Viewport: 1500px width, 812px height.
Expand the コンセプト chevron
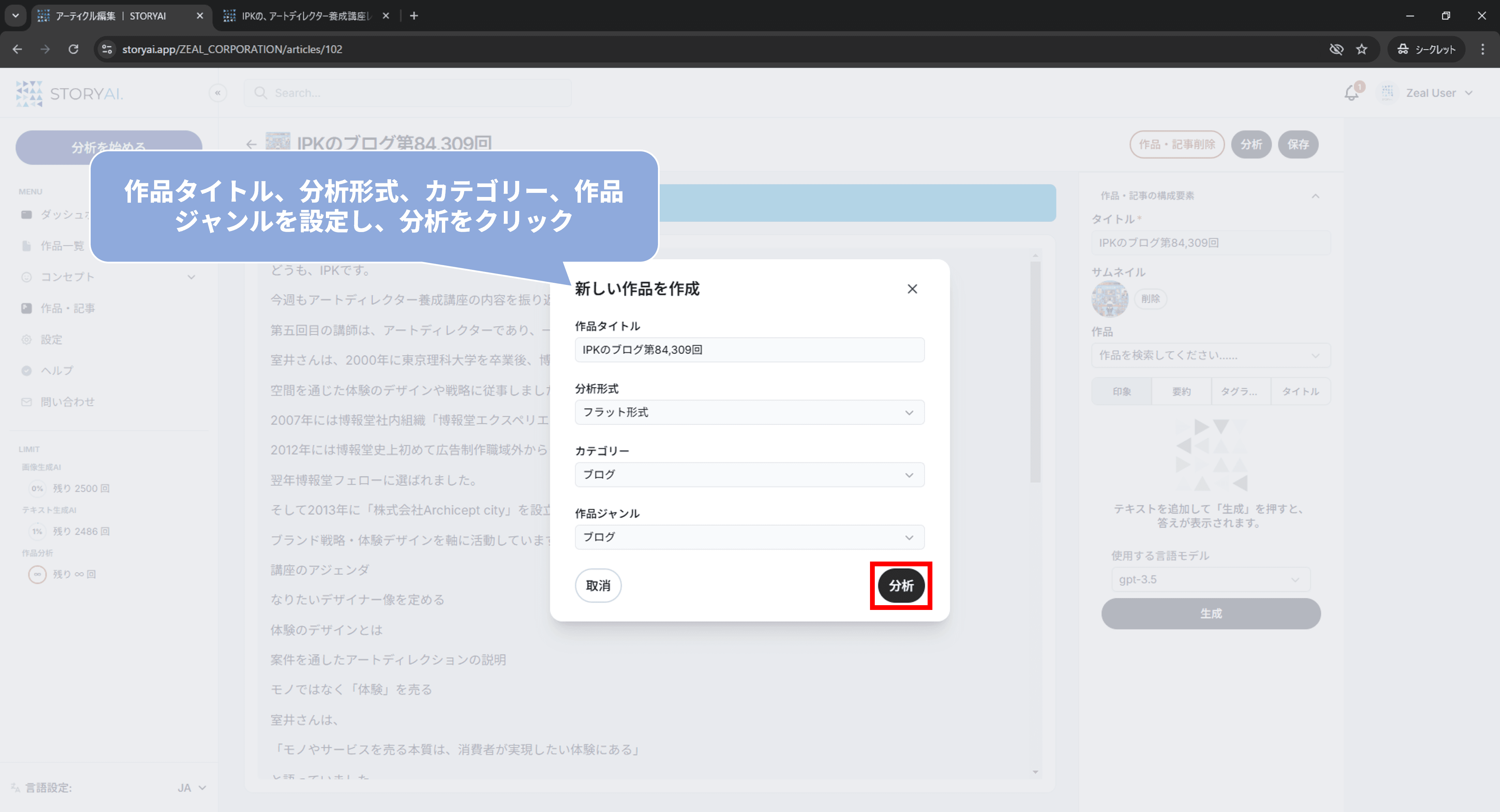pyautogui.click(x=191, y=277)
